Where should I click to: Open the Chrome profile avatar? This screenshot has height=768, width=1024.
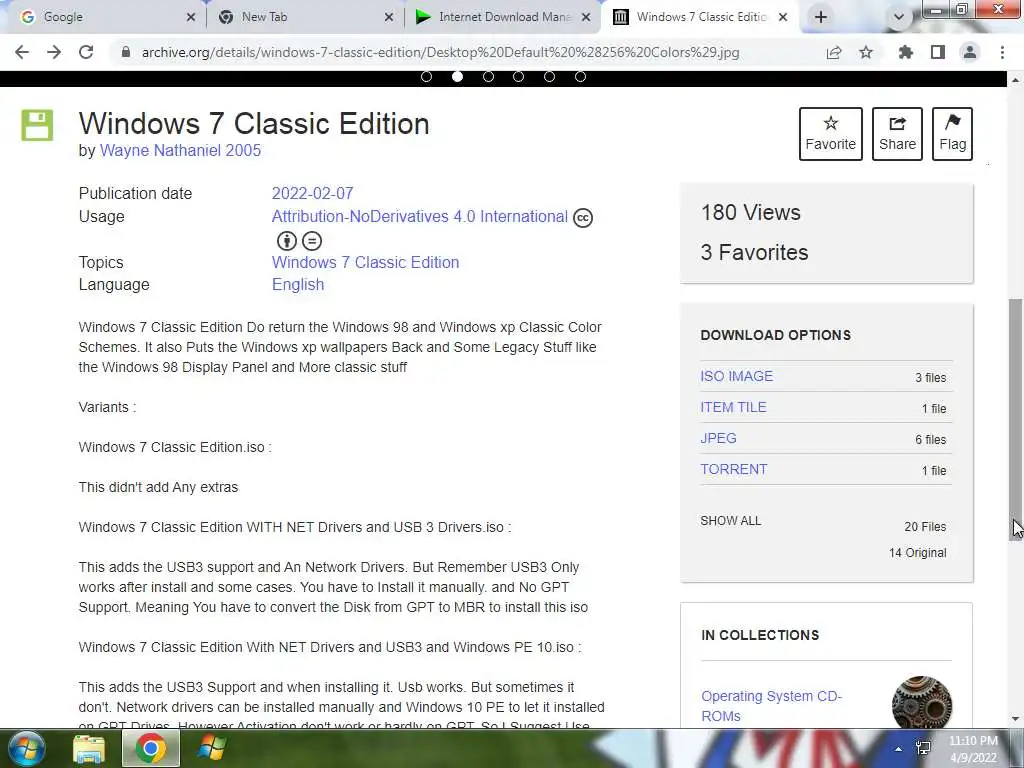pos(970,52)
